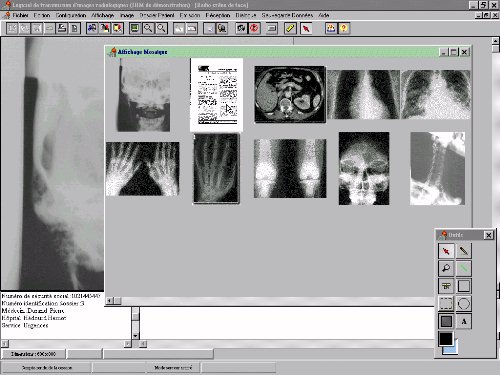Click the second magnifying glass toolbar icon
The height and width of the screenshot is (375, 500).
[161, 28]
